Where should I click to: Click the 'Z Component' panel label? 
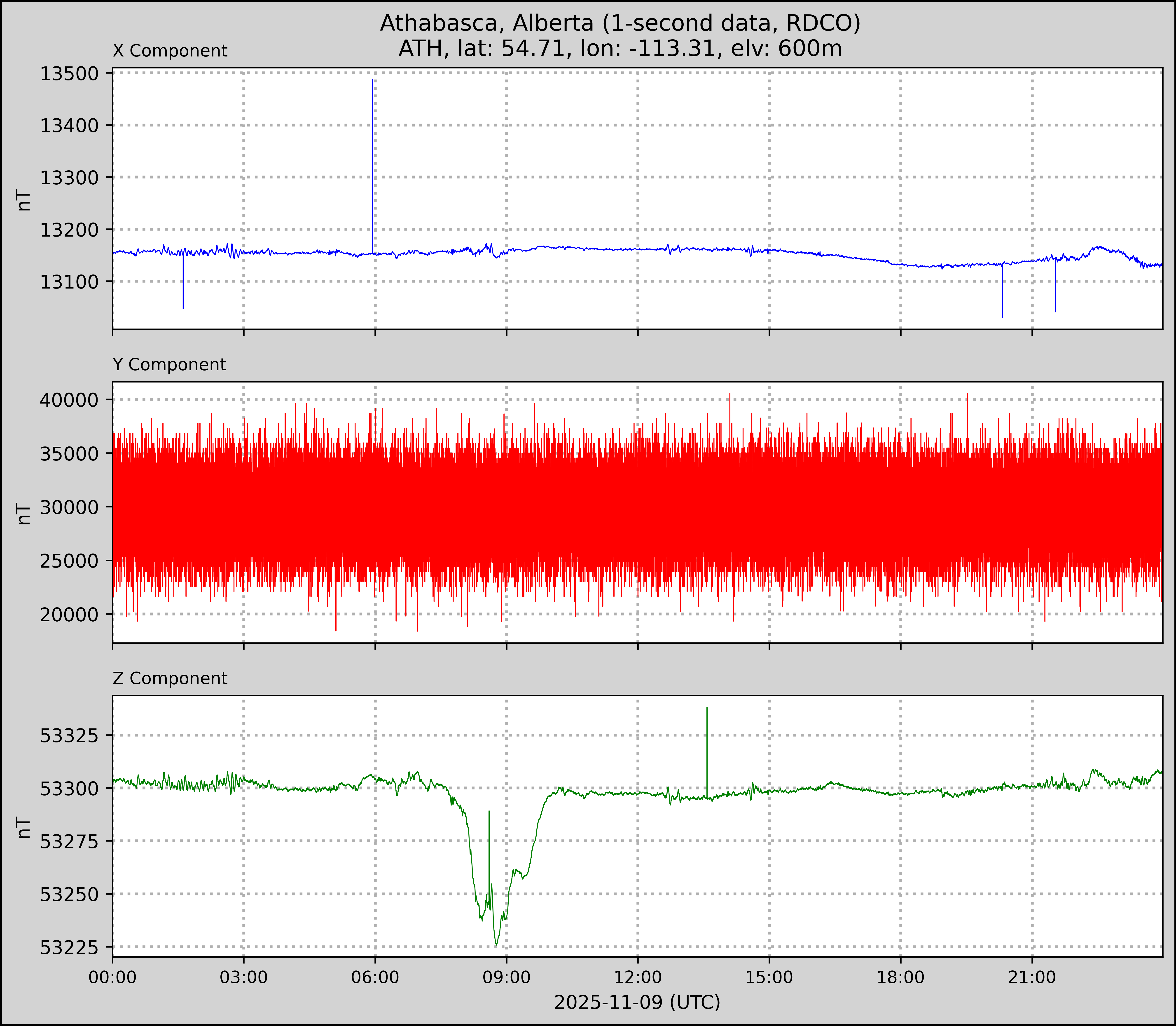tap(170, 679)
